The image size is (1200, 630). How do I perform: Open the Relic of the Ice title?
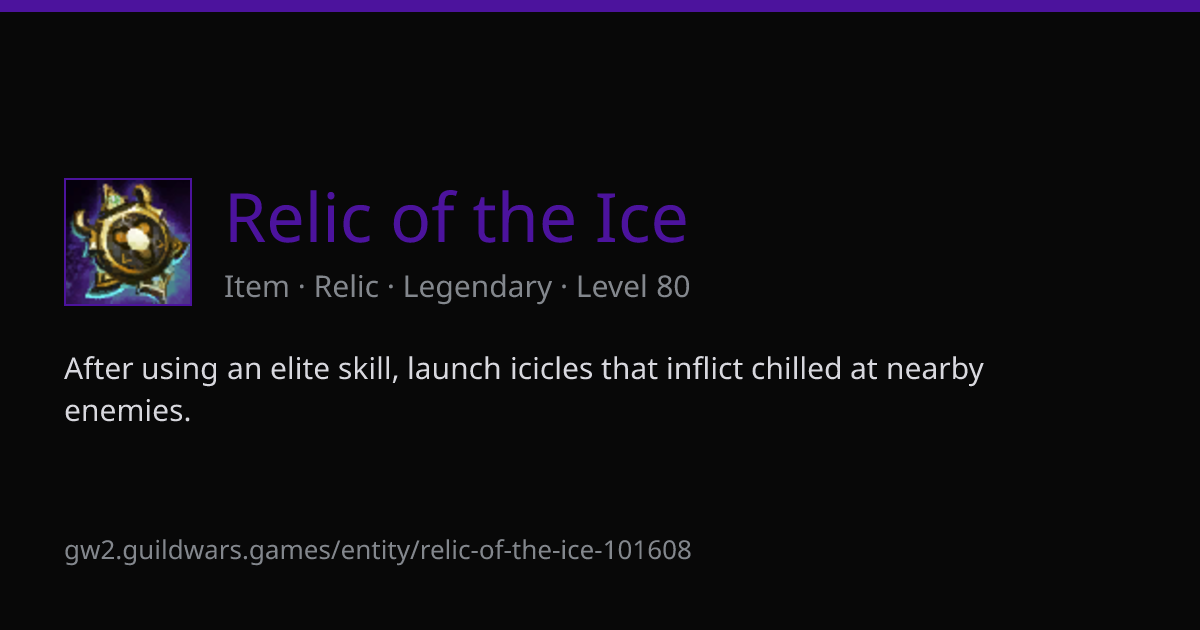[x=456, y=217]
